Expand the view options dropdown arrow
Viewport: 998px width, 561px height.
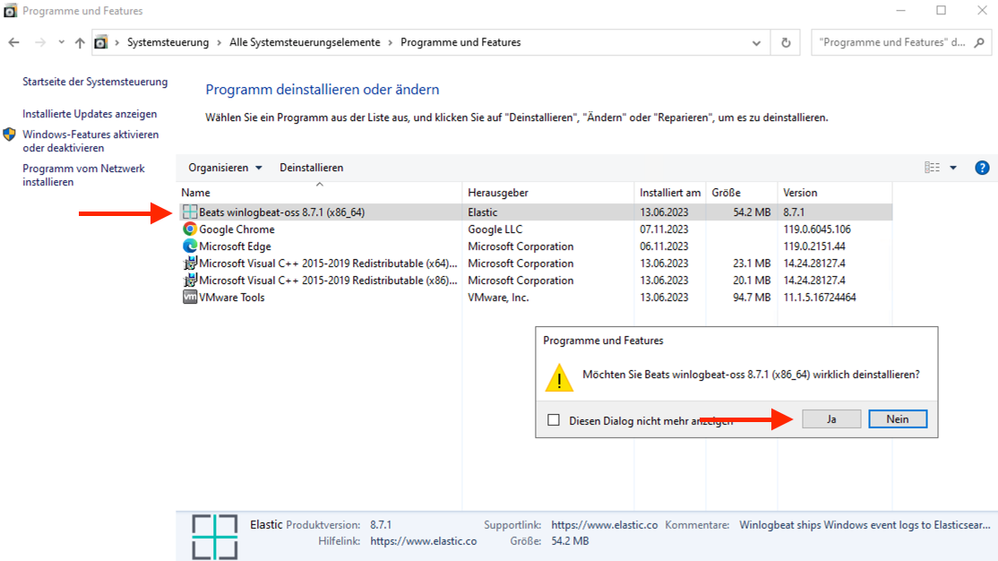(953, 167)
